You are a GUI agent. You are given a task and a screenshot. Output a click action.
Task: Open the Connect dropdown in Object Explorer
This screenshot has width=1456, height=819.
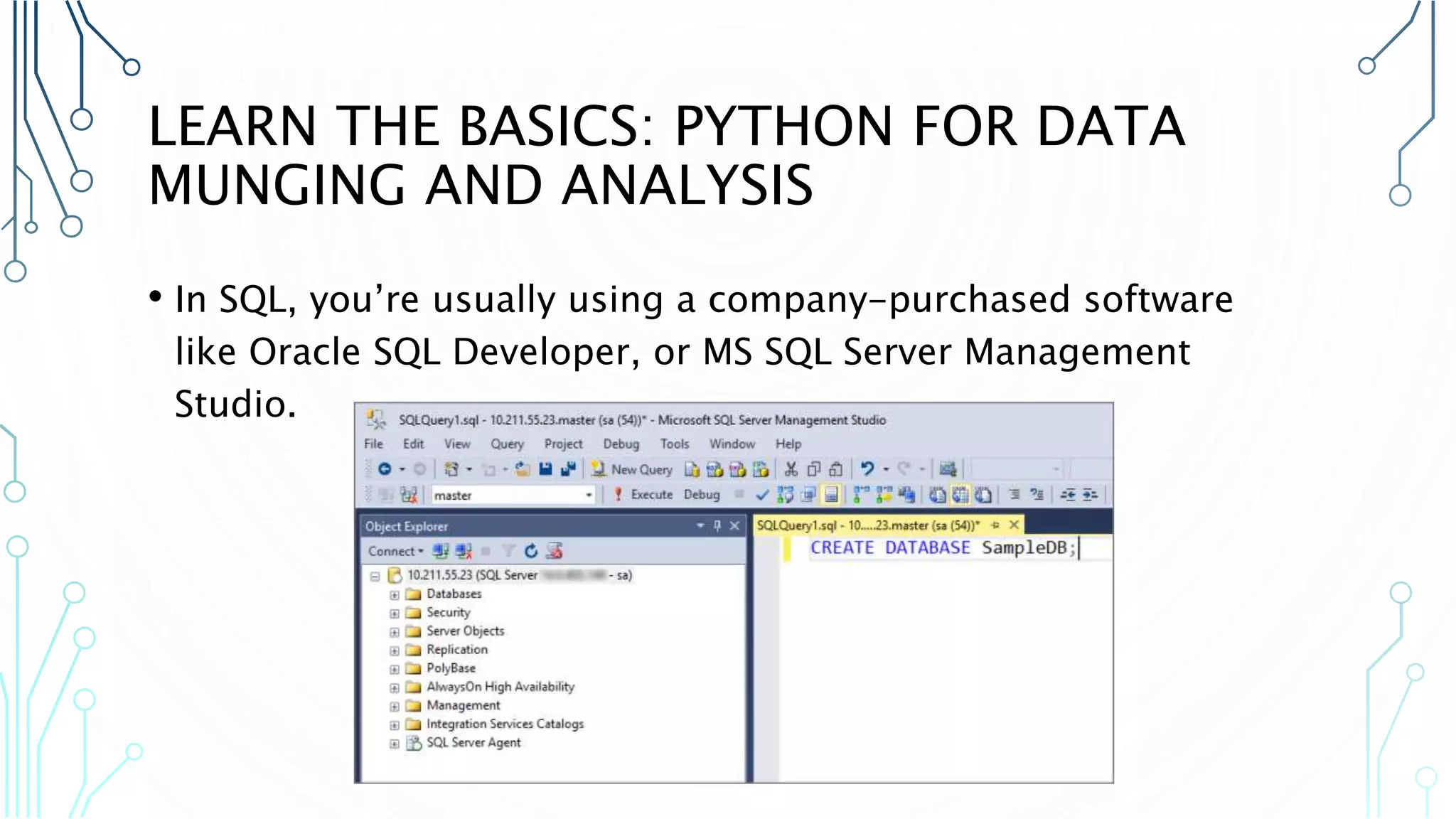pos(395,551)
